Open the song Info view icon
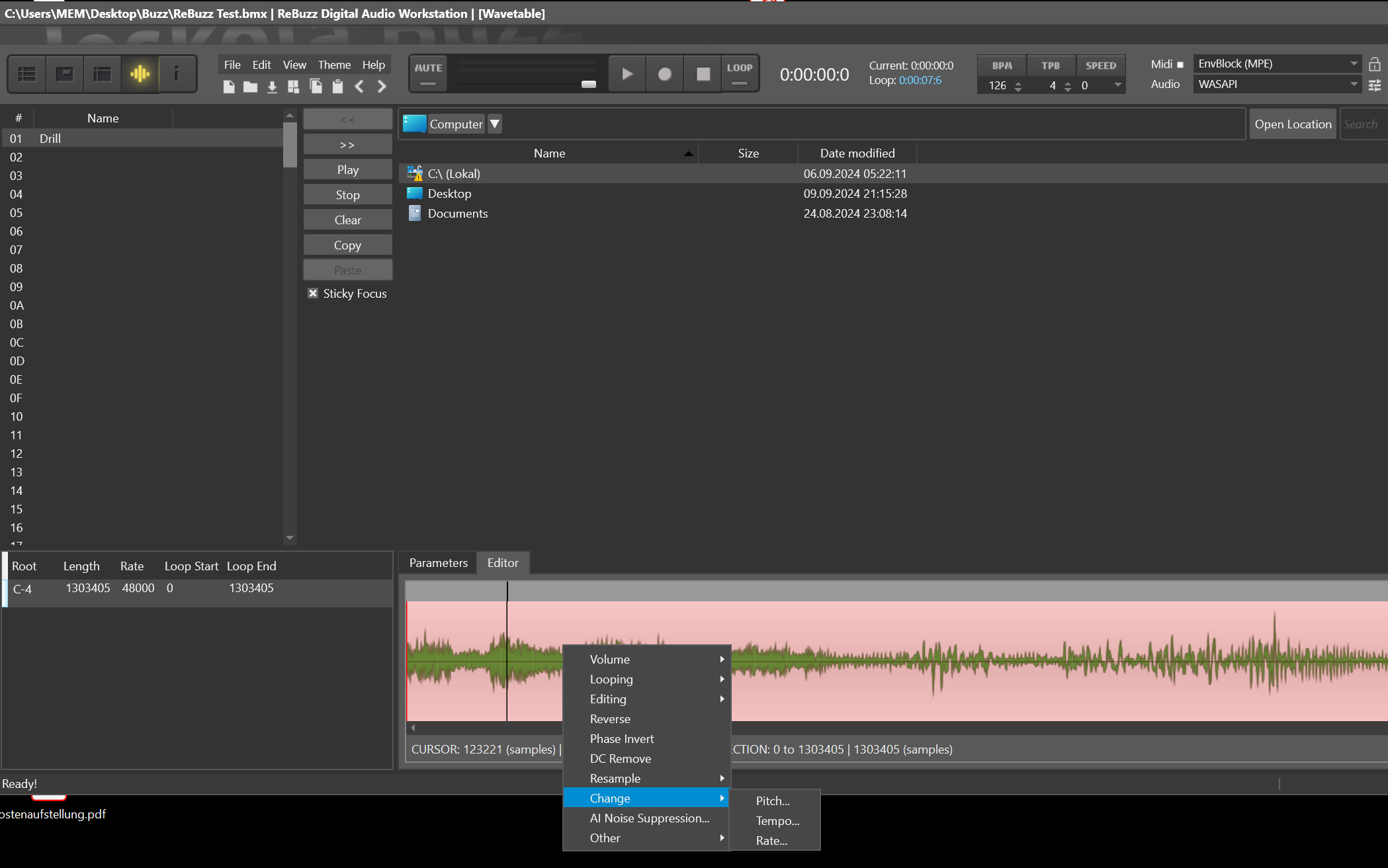Screen dimensions: 1388x868 (177, 74)
